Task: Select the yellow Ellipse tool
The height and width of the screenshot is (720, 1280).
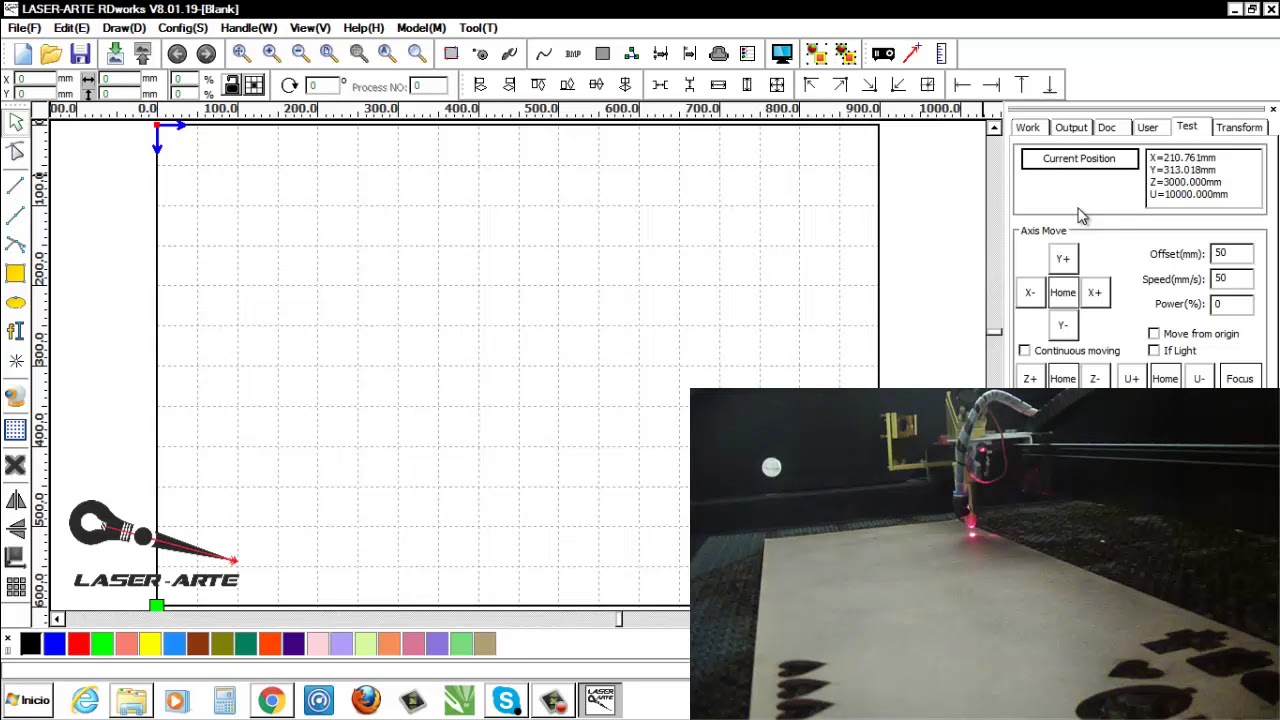Action: (x=15, y=303)
